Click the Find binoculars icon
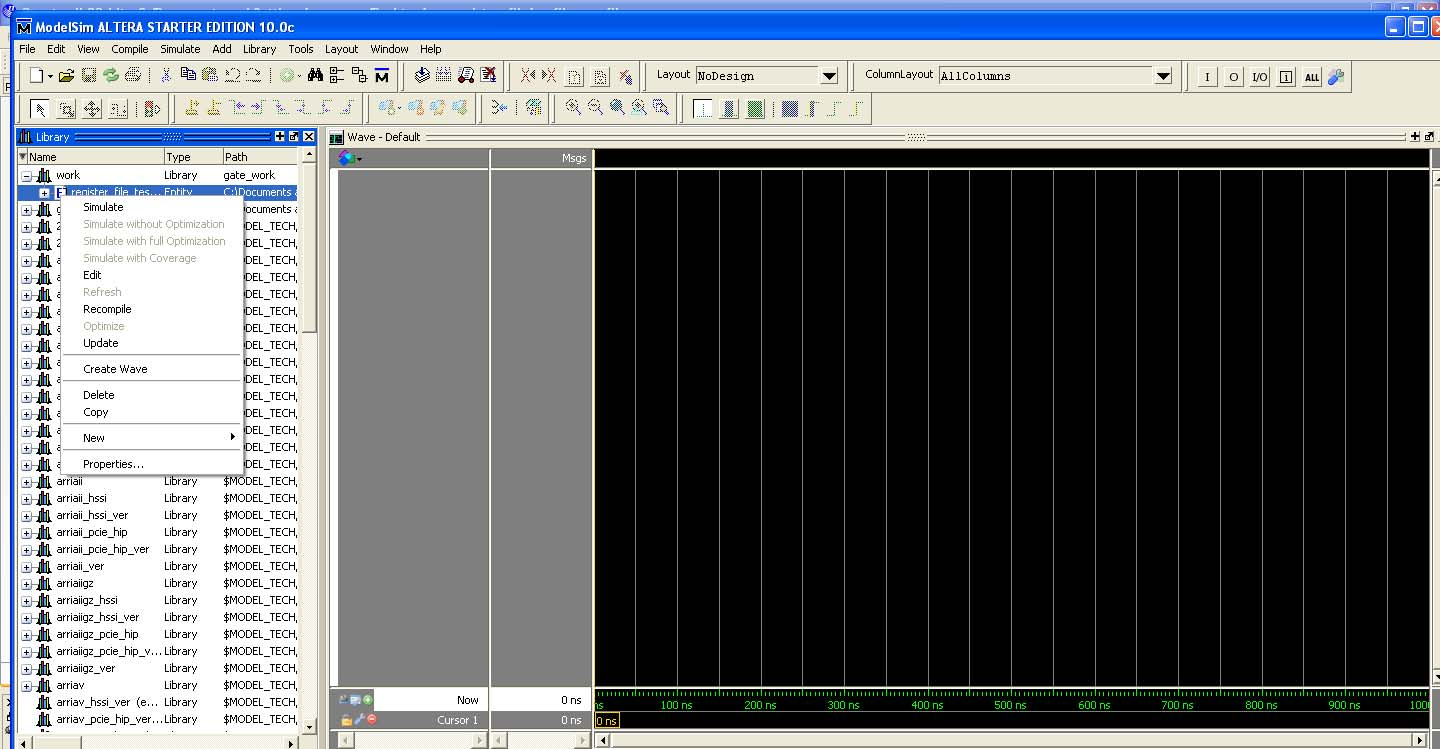 315,75
